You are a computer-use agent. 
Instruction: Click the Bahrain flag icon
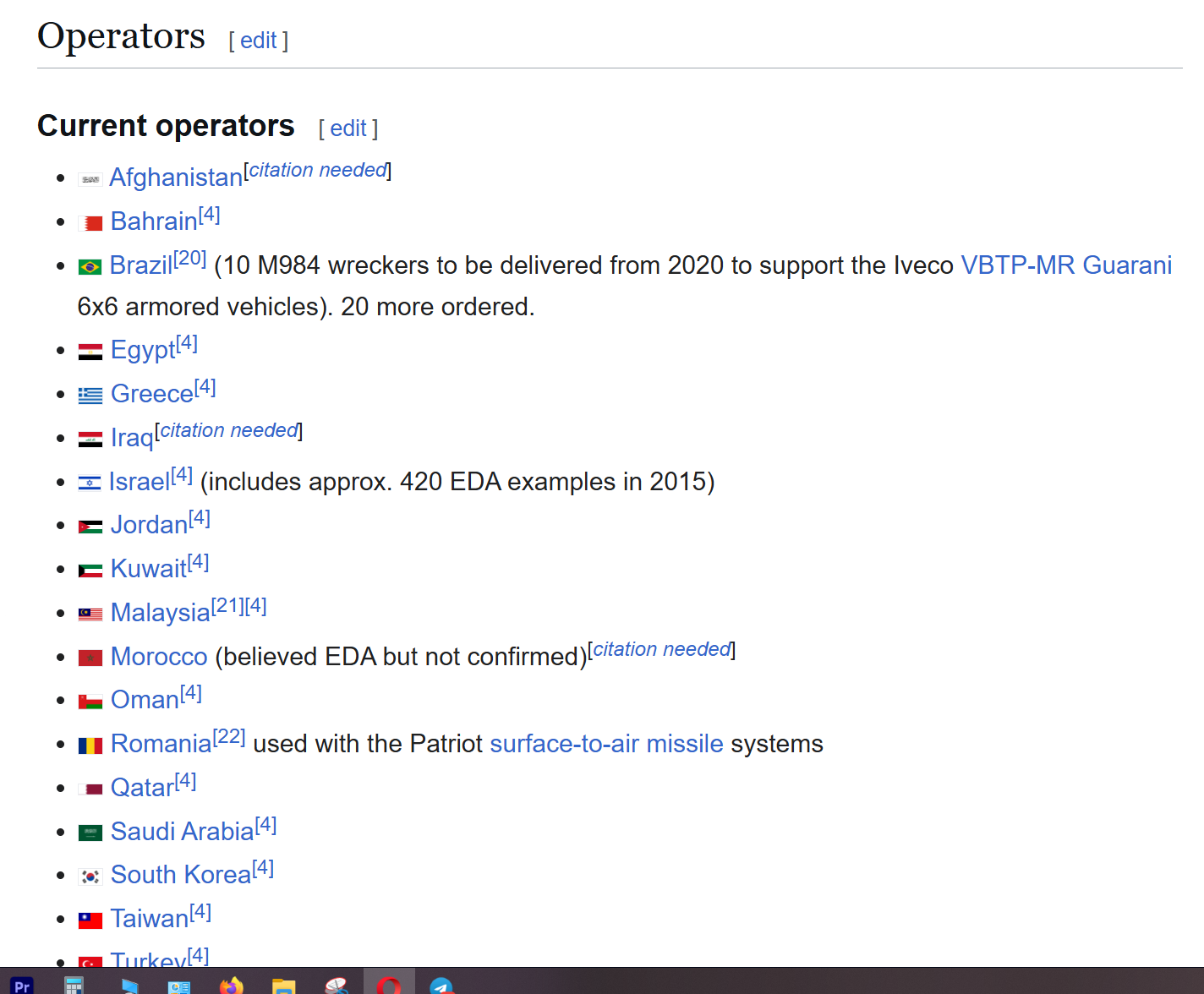pyautogui.click(x=90, y=223)
